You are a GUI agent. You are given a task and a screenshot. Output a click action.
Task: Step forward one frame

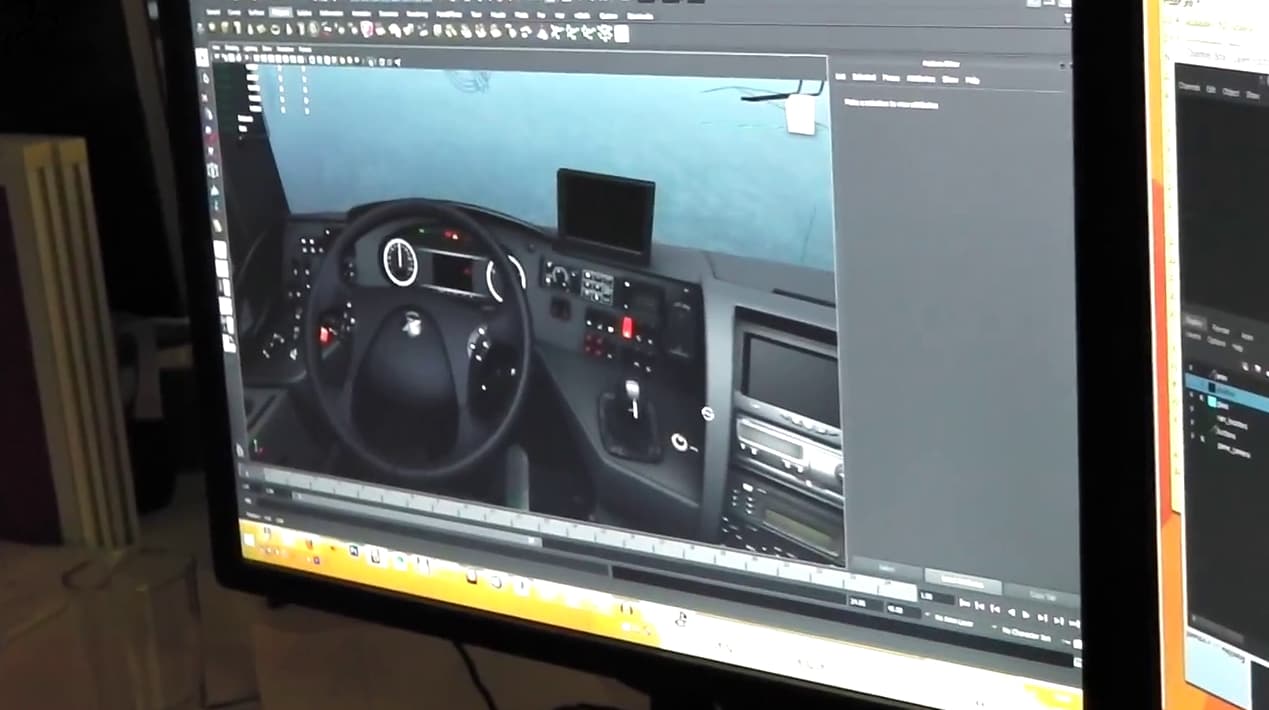tap(1058, 620)
